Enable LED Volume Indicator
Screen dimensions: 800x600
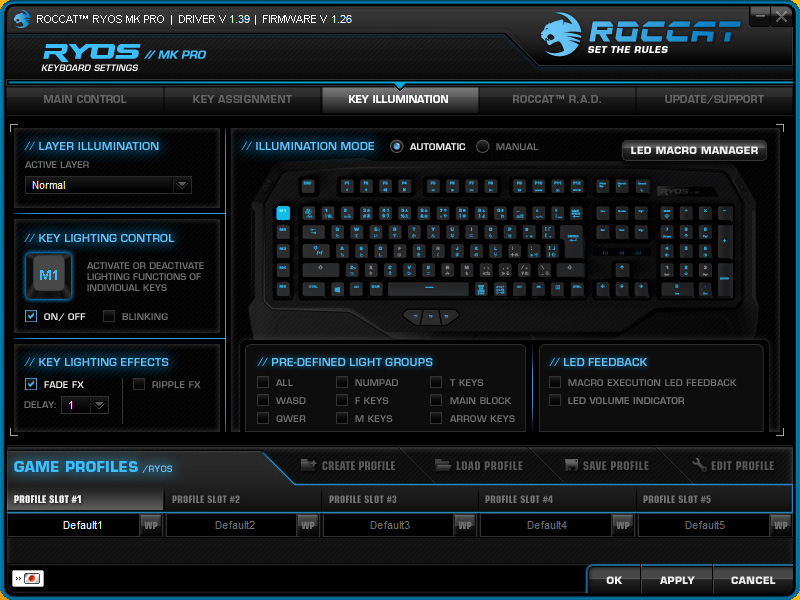tap(555, 400)
